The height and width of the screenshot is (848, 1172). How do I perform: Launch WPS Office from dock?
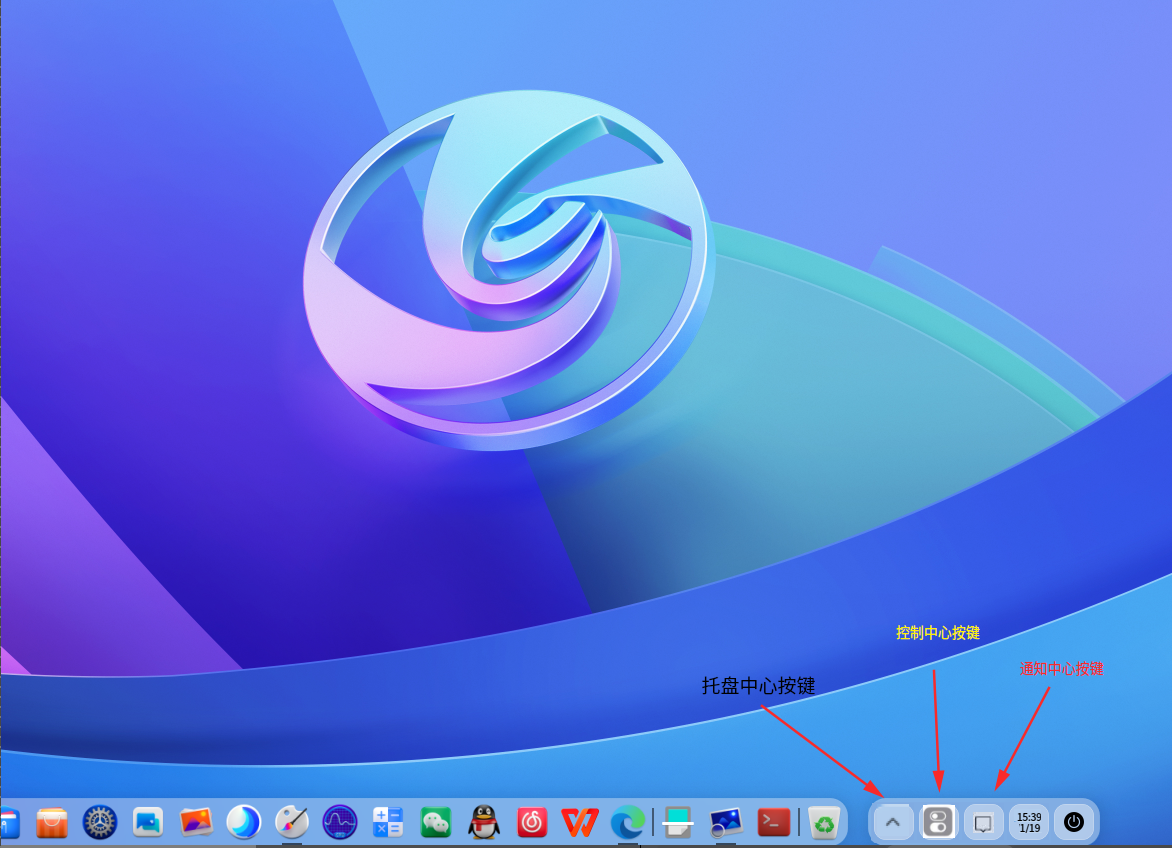click(580, 822)
